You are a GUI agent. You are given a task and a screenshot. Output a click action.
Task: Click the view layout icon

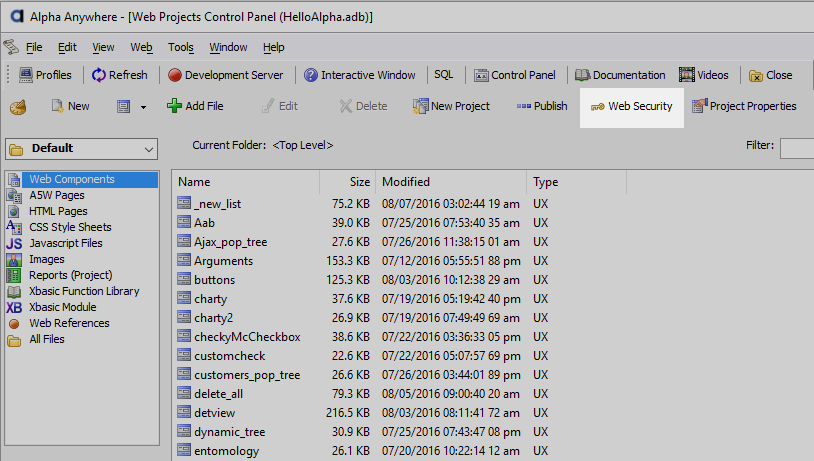click(123, 107)
